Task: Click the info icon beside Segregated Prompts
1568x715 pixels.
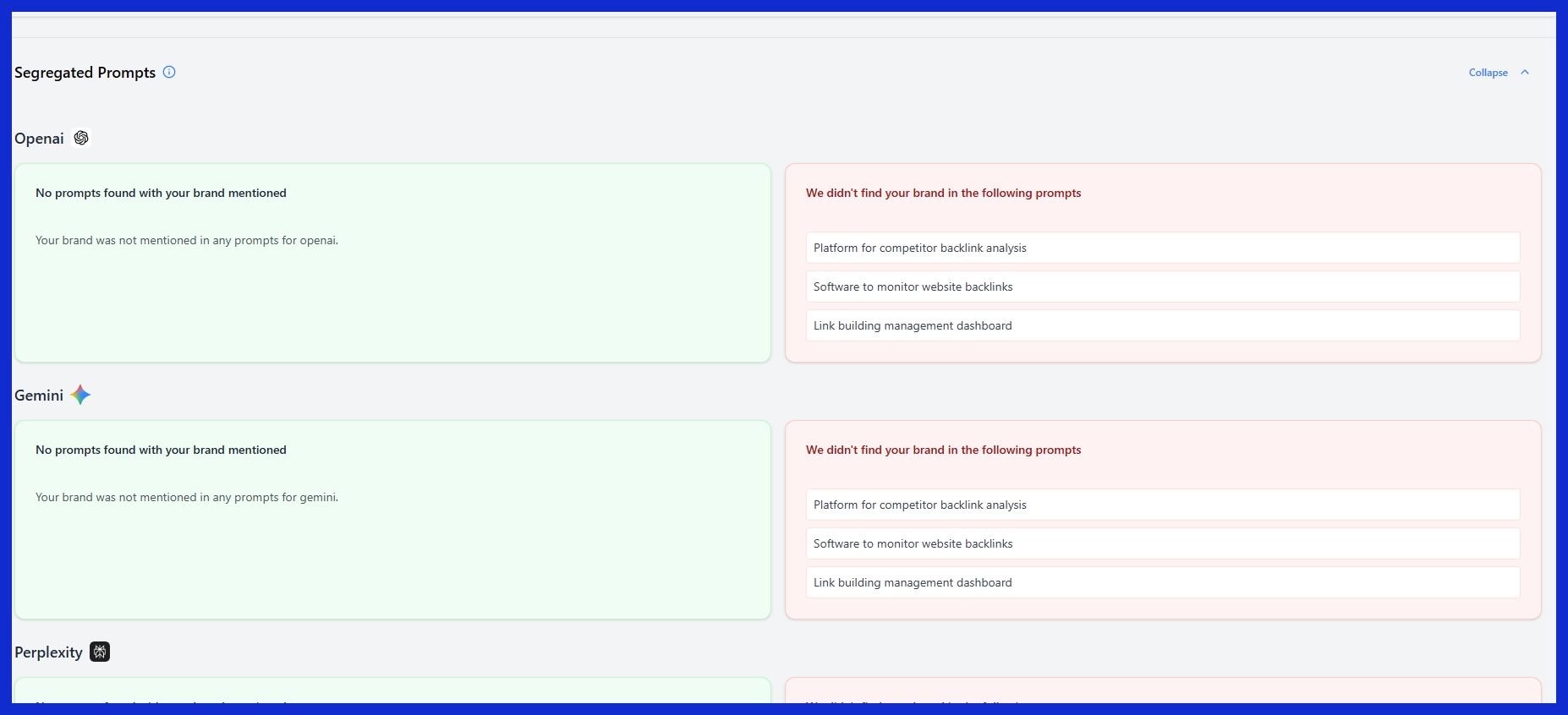Action: (x=169, y=72)
